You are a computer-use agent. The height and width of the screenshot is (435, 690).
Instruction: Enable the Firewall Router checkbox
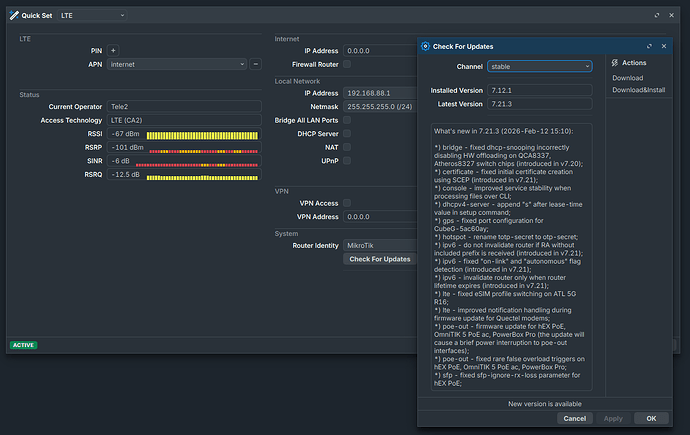347,64
